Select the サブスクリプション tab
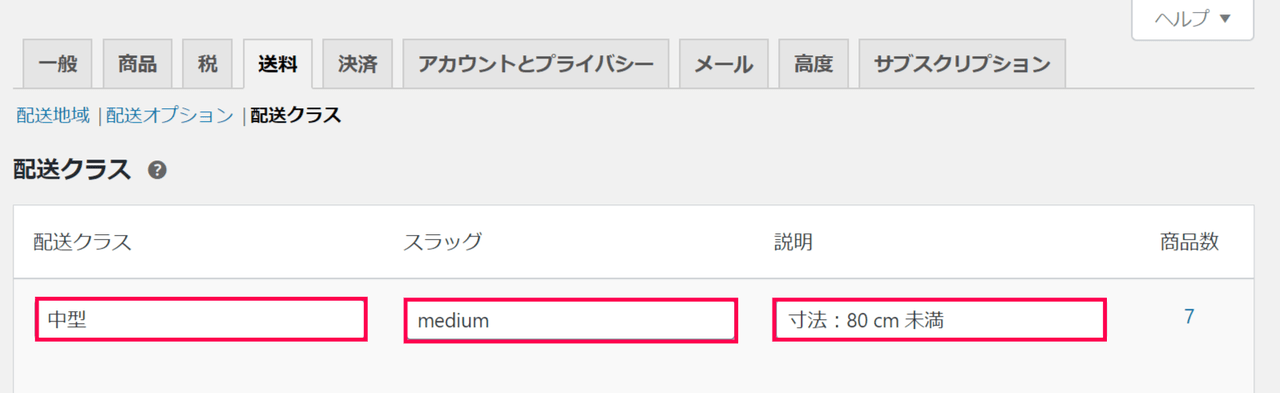Image resolution: width=1280 pixels, height=393 pixels. pyautogui.click(x=962, y=65)
